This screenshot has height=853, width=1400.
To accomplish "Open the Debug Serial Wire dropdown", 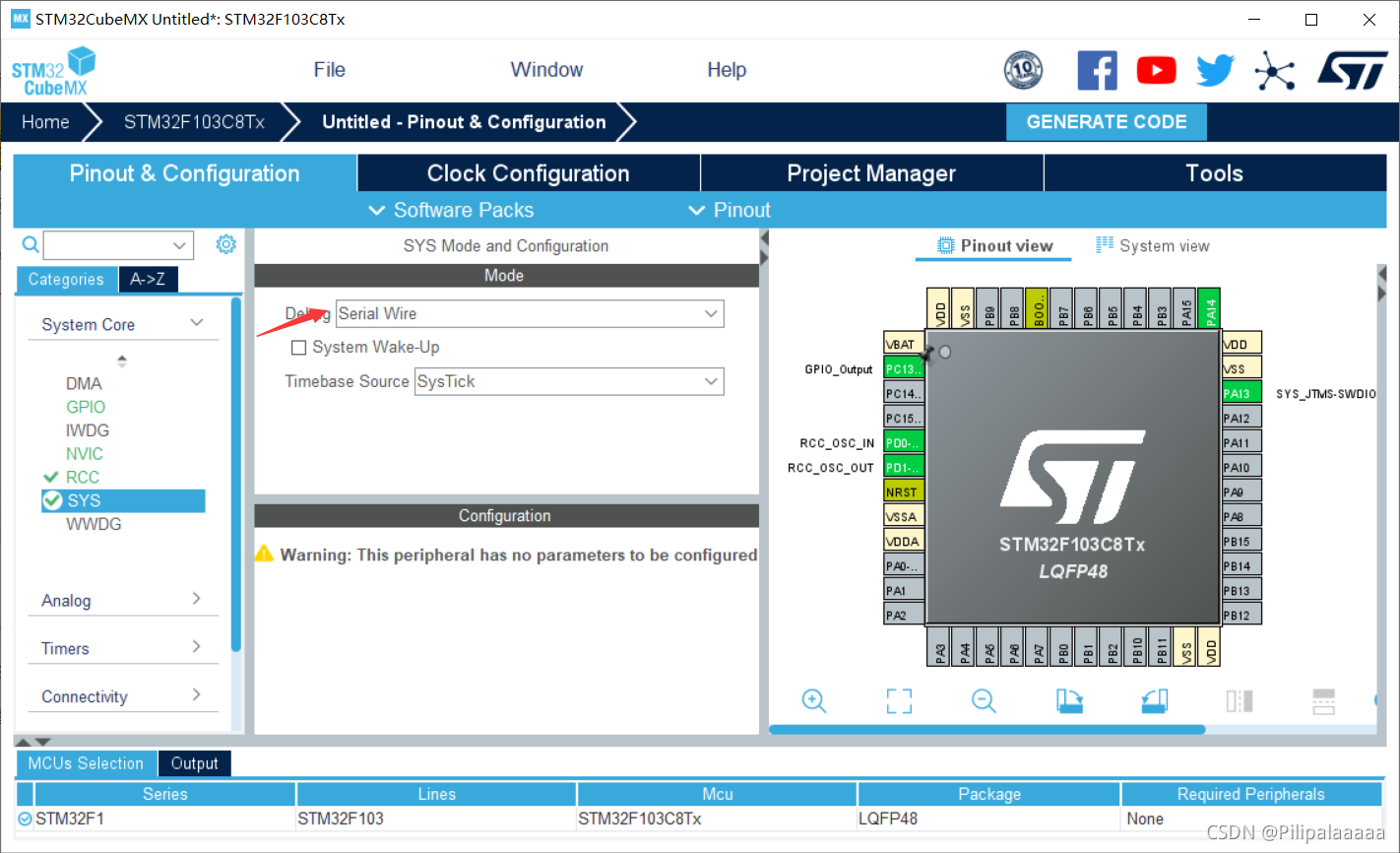I will [x=530, y=313].
